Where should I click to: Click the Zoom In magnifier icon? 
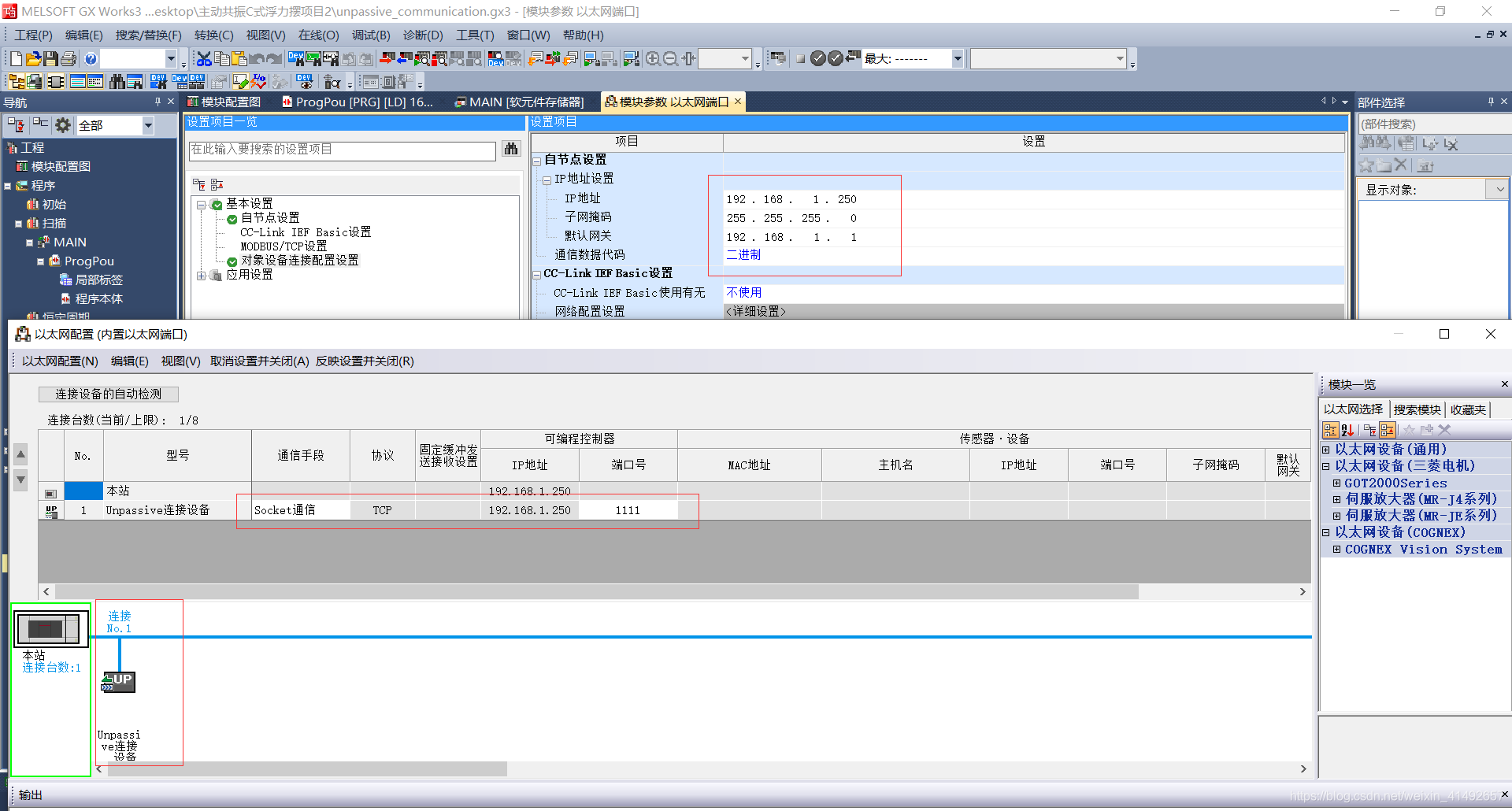pyautogui.click(x=653, y=59)
